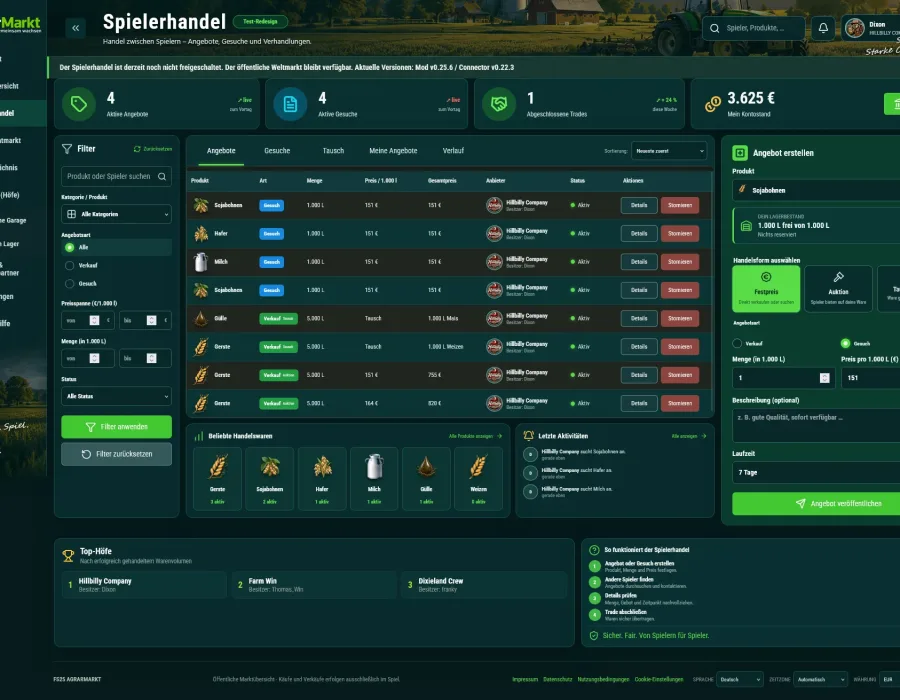Select the Gesuch radio in the Filter panel
This screenshot has height=700, width=900.
pyautogui.click(x=69, y=283)
